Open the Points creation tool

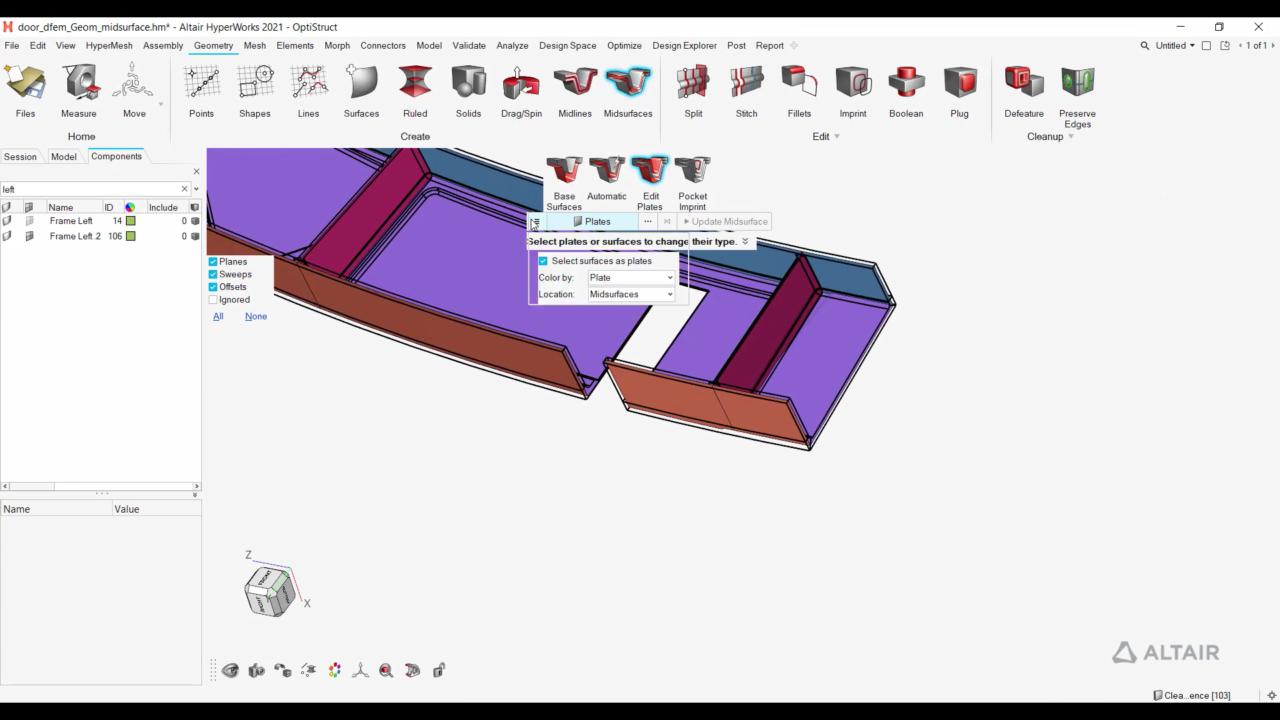(x=202, y=91)
